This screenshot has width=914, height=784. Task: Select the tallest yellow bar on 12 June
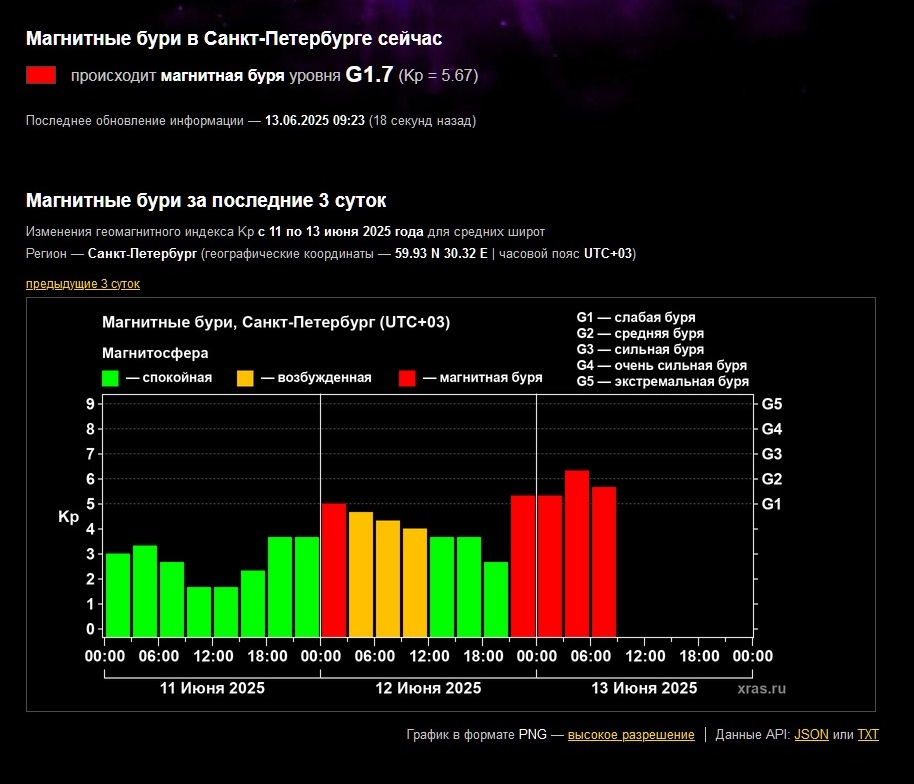(361, 574)
